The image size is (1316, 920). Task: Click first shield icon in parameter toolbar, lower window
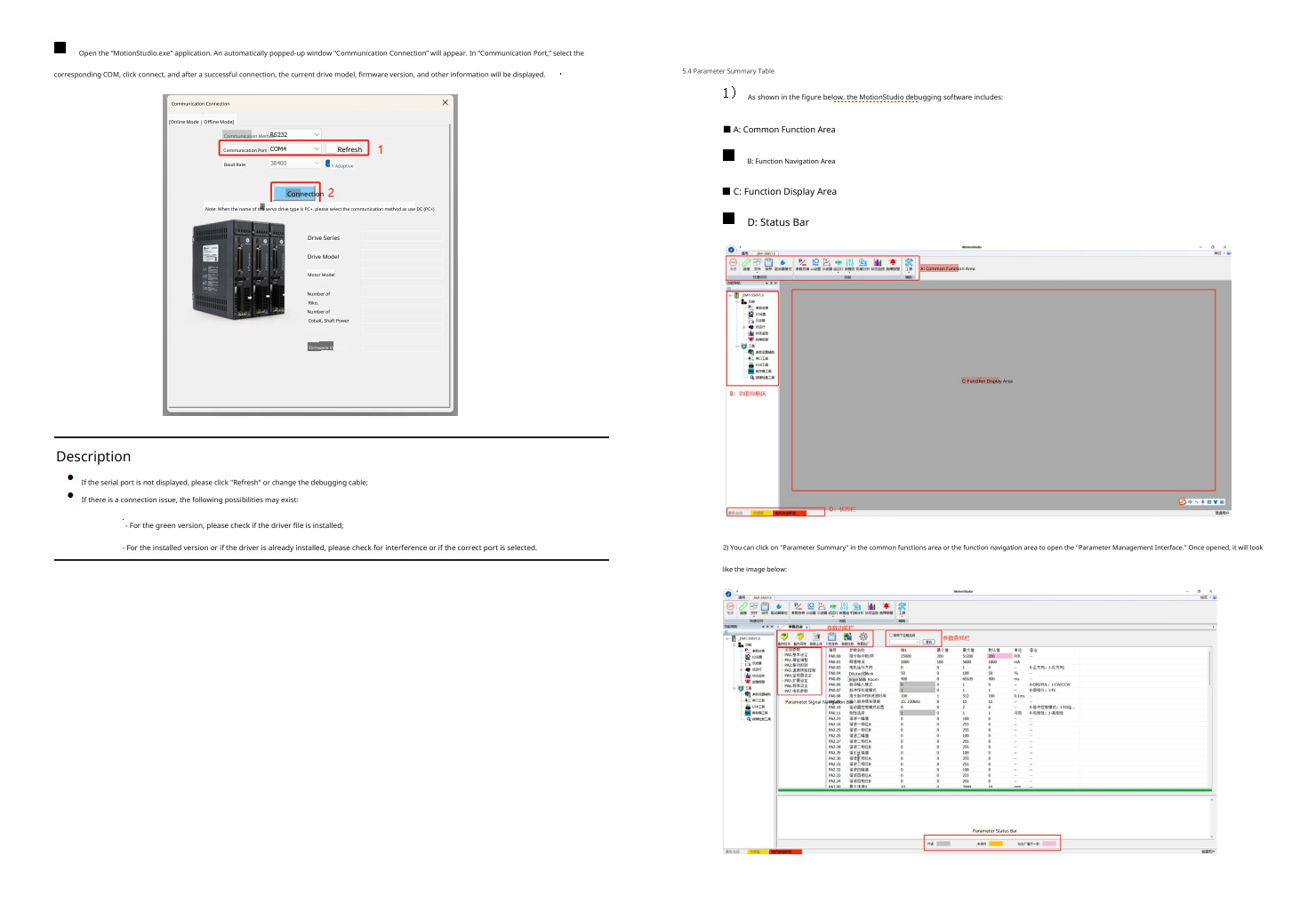pyautogui.click(x=784, y=636)
